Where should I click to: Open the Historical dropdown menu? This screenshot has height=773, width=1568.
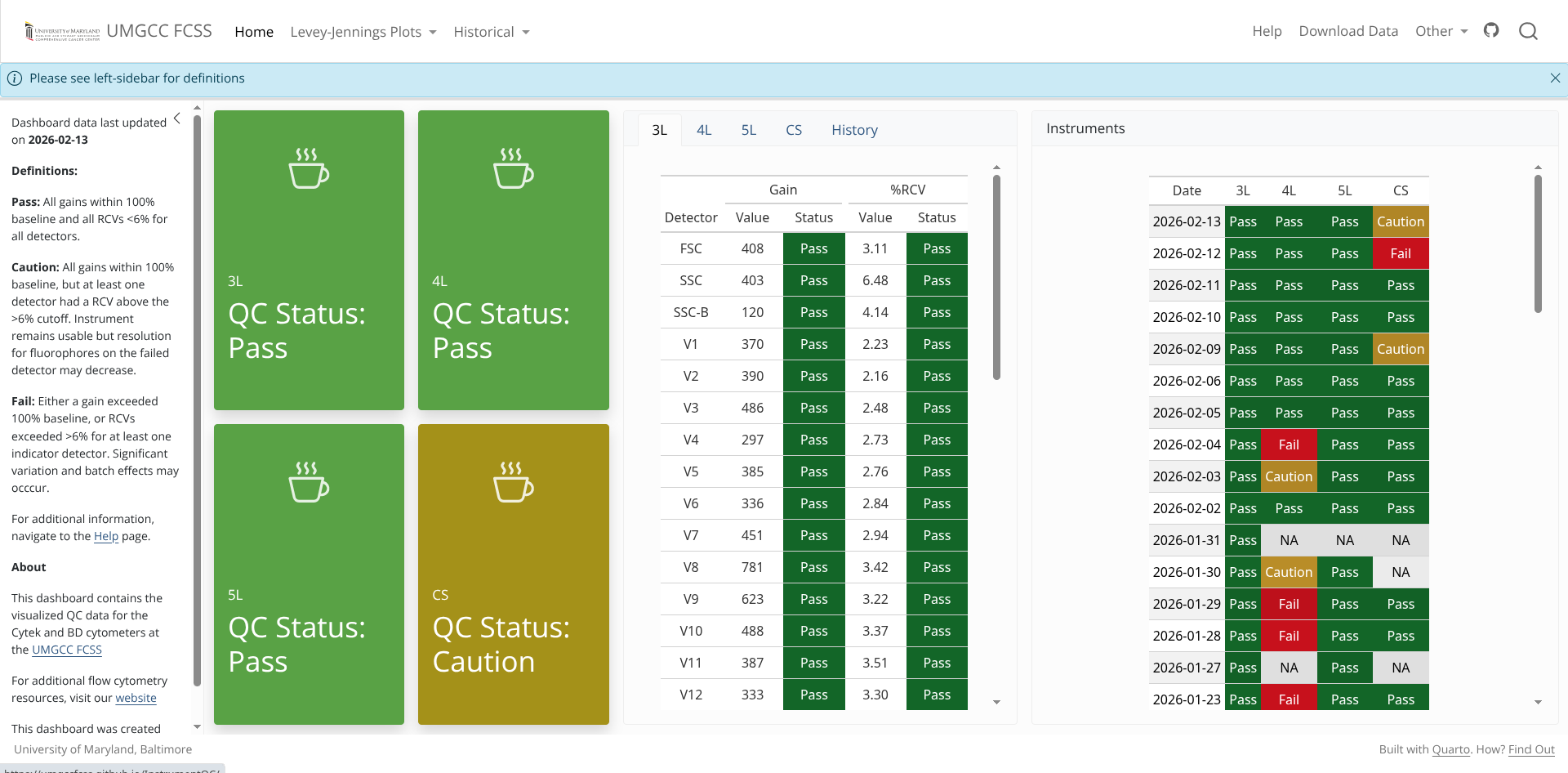pos(492,32)
